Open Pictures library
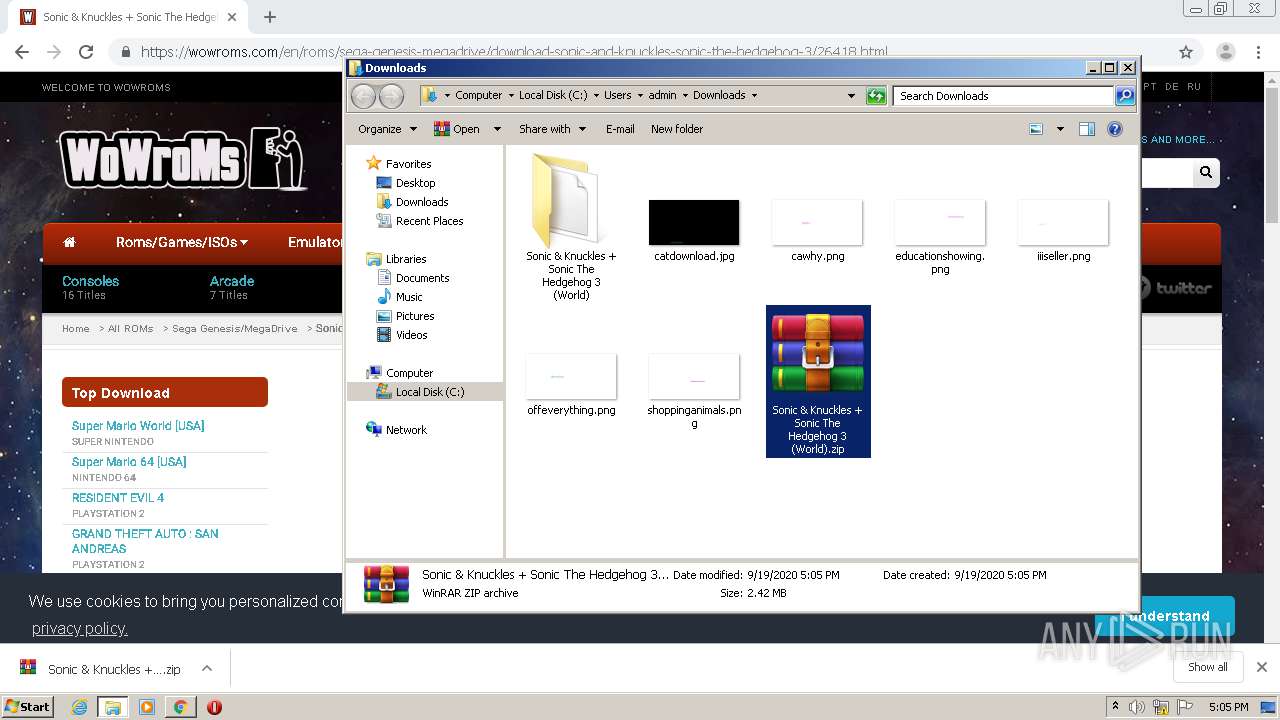This screenshot has width=1280, height=720. point(415,316)
